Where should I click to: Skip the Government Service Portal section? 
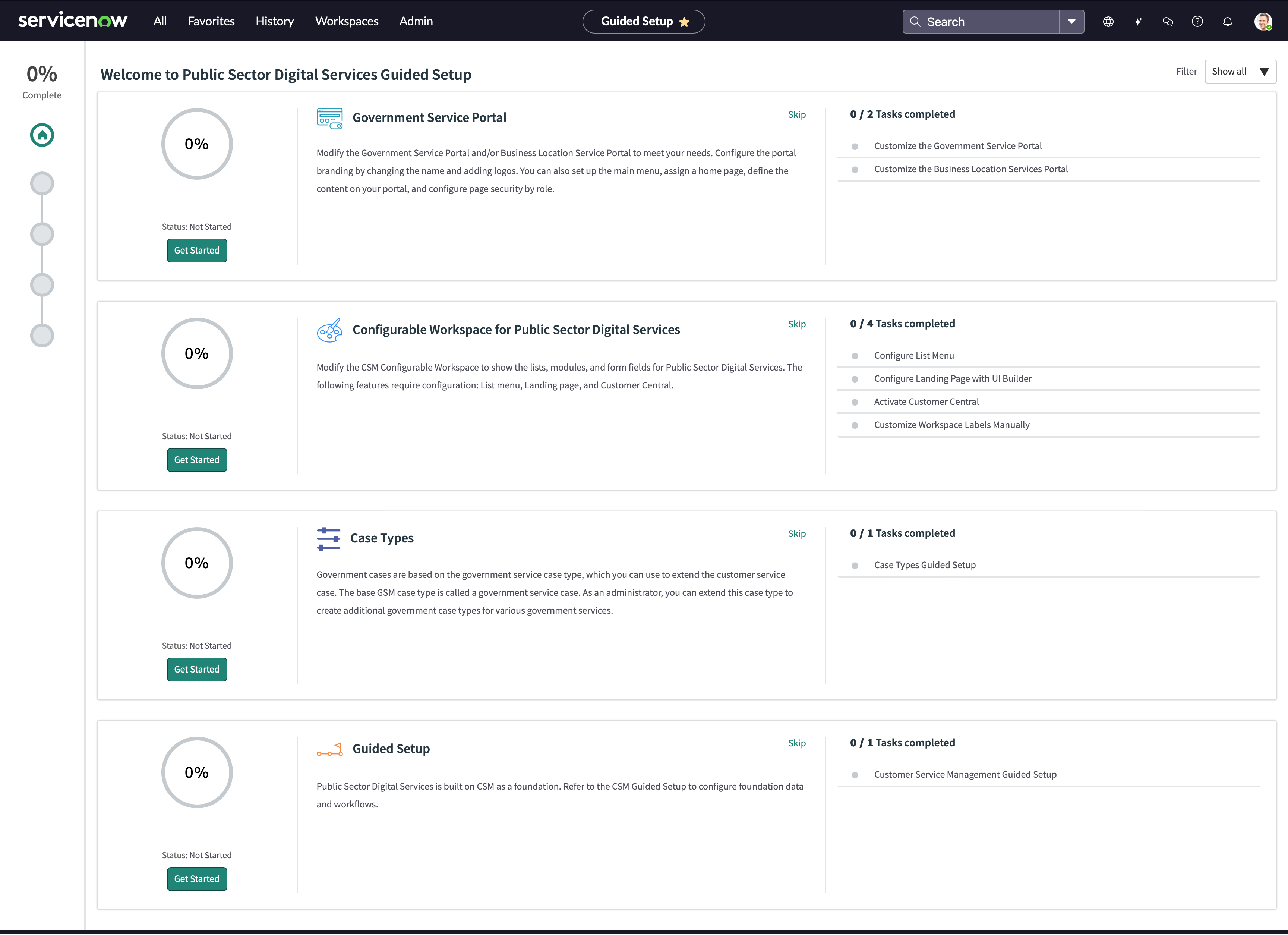tap(797, 115)
